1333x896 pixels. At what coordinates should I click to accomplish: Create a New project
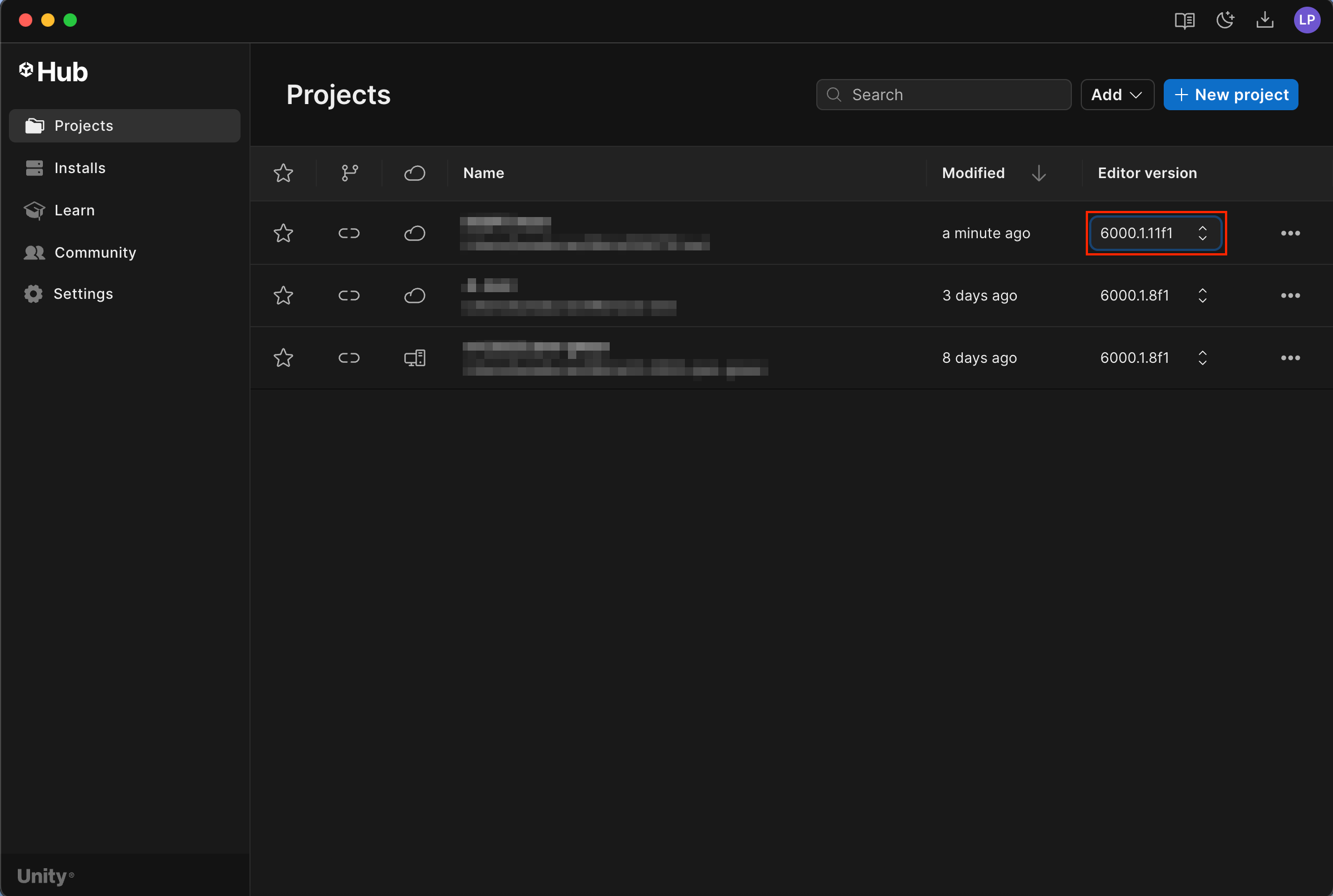pyautogui.click(x=1230, y=95)
